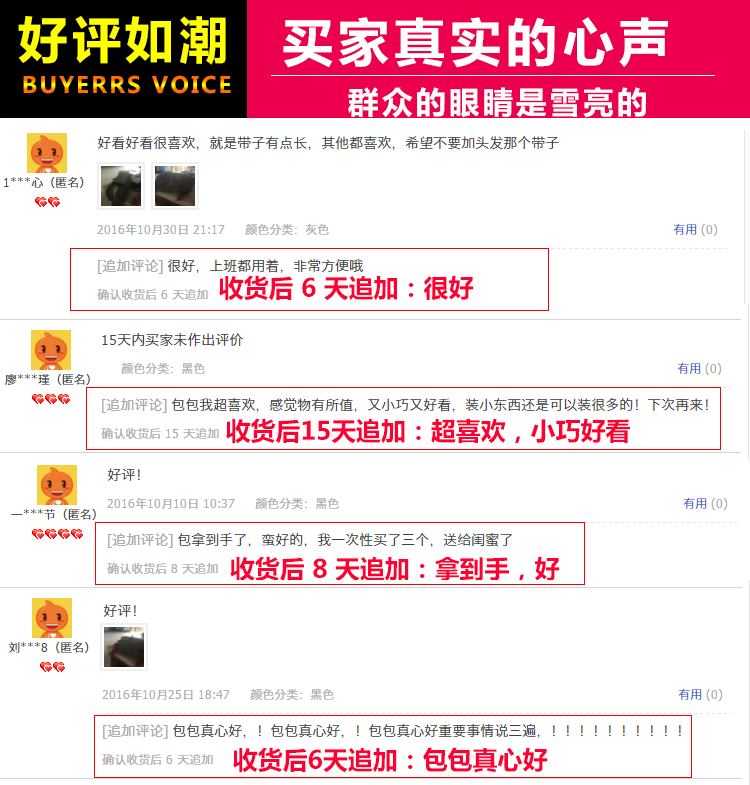Click username 1***心 (匿名)
750x785 pixels.
click(x=44, y=182)
